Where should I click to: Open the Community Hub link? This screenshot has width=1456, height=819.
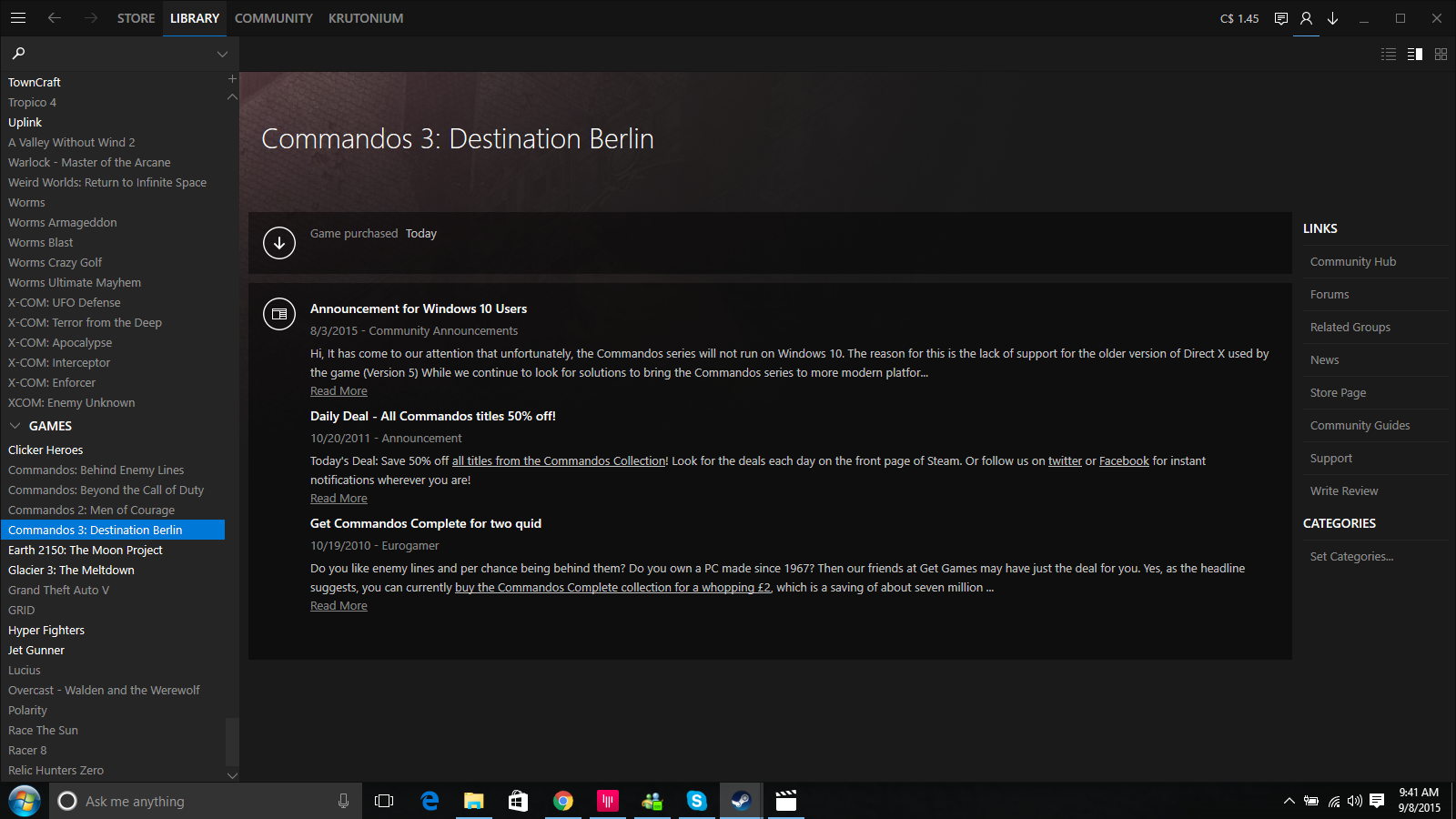click(1353, 261)
